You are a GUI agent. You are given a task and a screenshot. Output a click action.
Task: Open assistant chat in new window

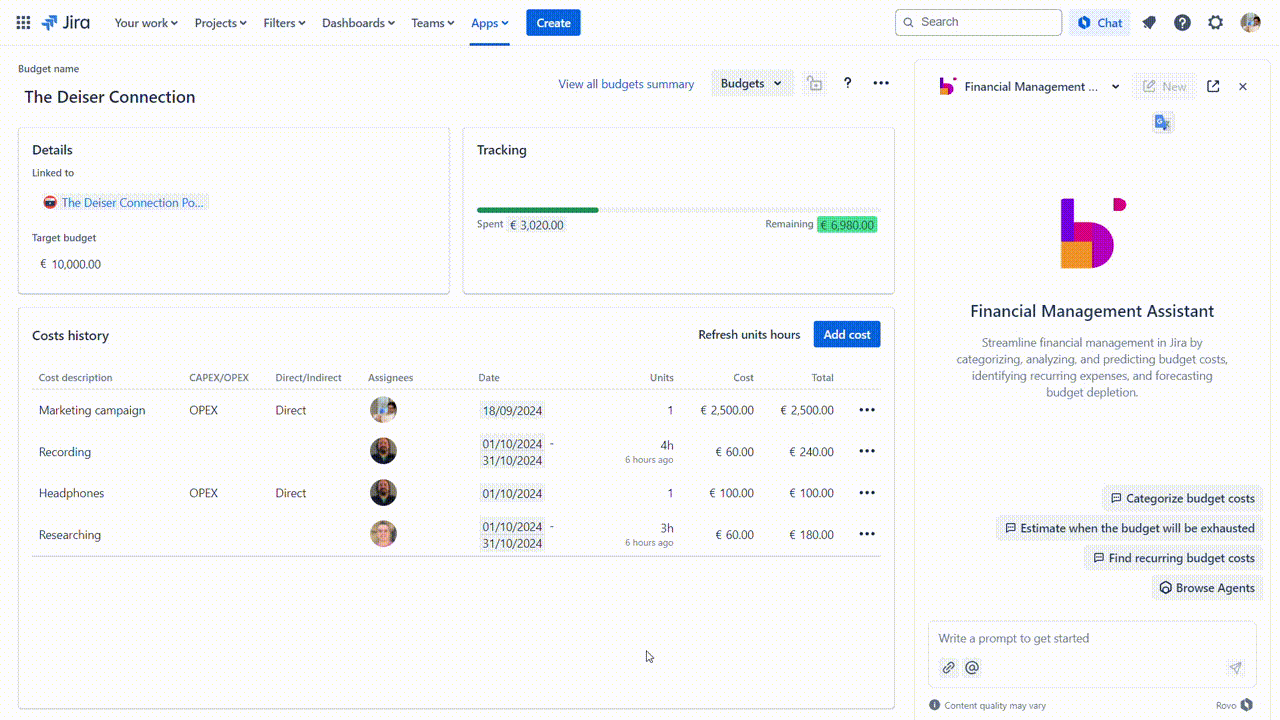point(1213,86)
